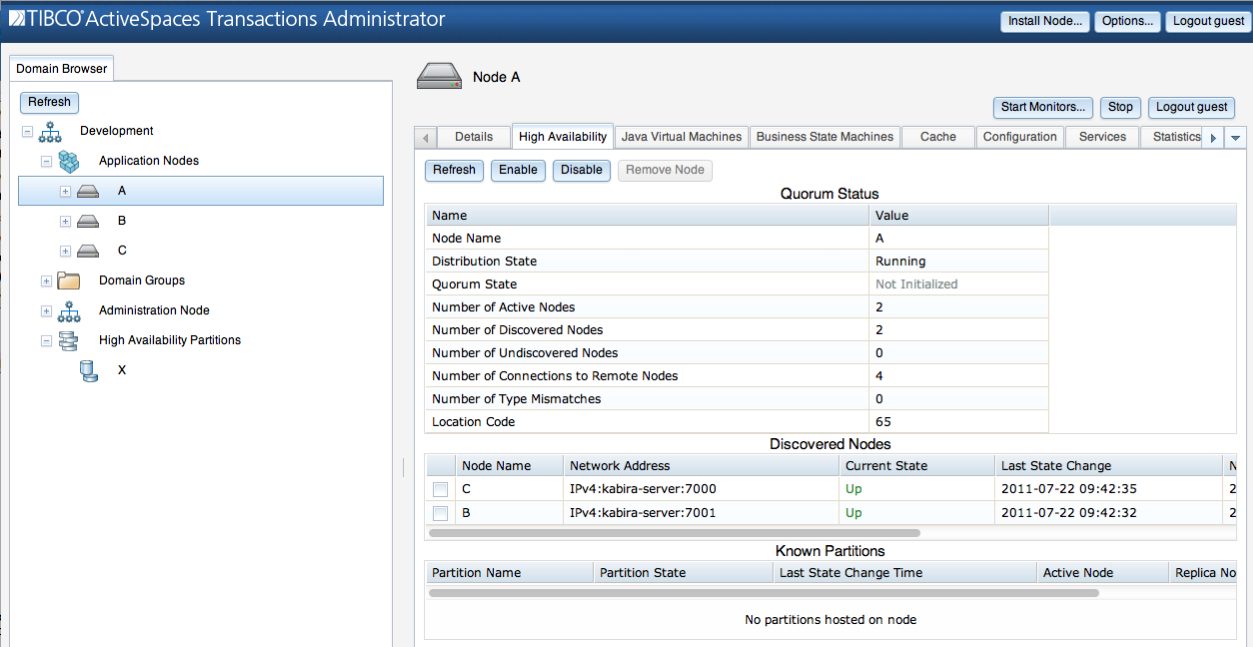1253x647 pixels.
Task: Open the Domain Groups folder icon
Action: pyautogui.click(x=67, y=280)
